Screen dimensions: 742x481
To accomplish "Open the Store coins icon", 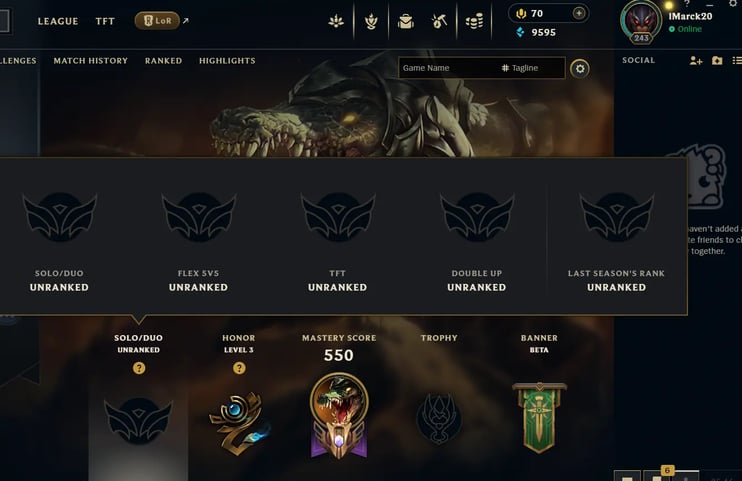I will (x=474, y=21).
